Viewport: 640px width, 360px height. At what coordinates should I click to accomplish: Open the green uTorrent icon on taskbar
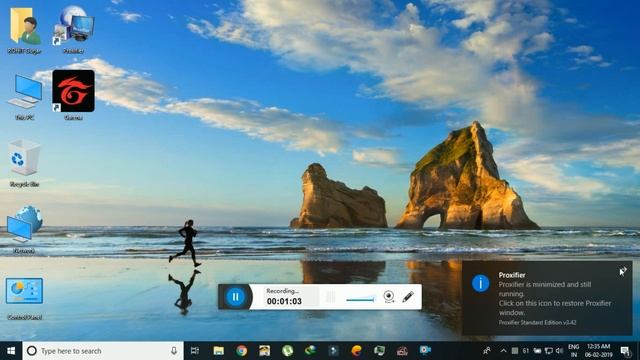click(288, 351)
